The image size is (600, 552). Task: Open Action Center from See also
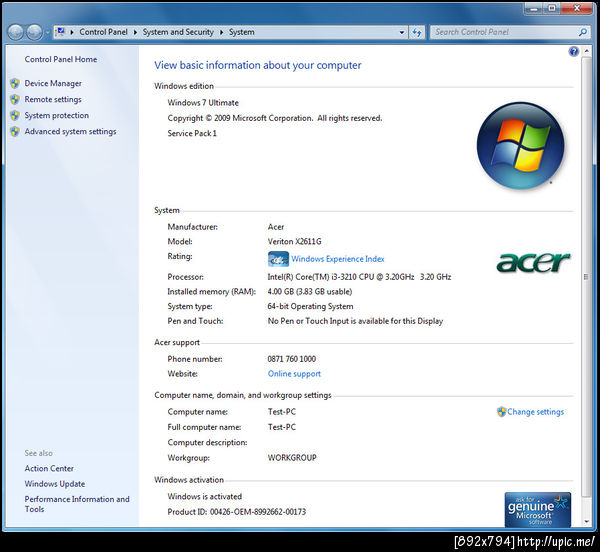point(49,469)
